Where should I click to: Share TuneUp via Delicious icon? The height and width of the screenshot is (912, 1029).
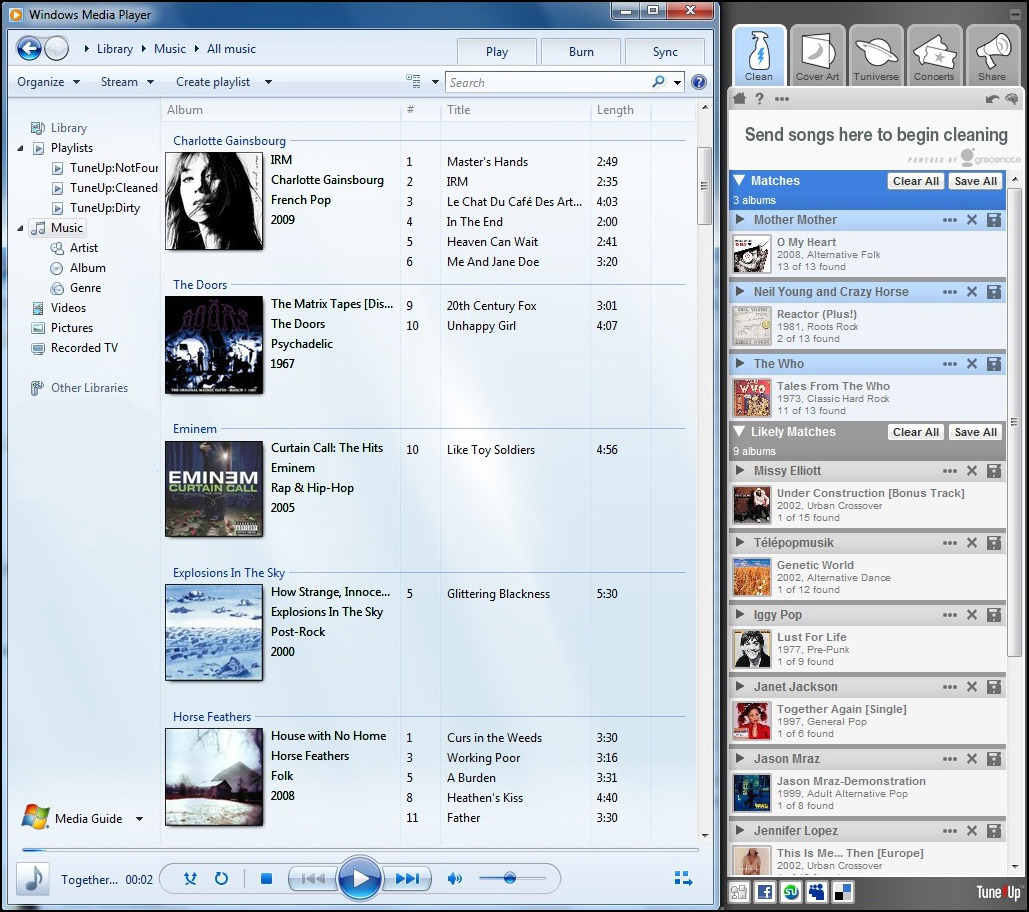(843, 892)
